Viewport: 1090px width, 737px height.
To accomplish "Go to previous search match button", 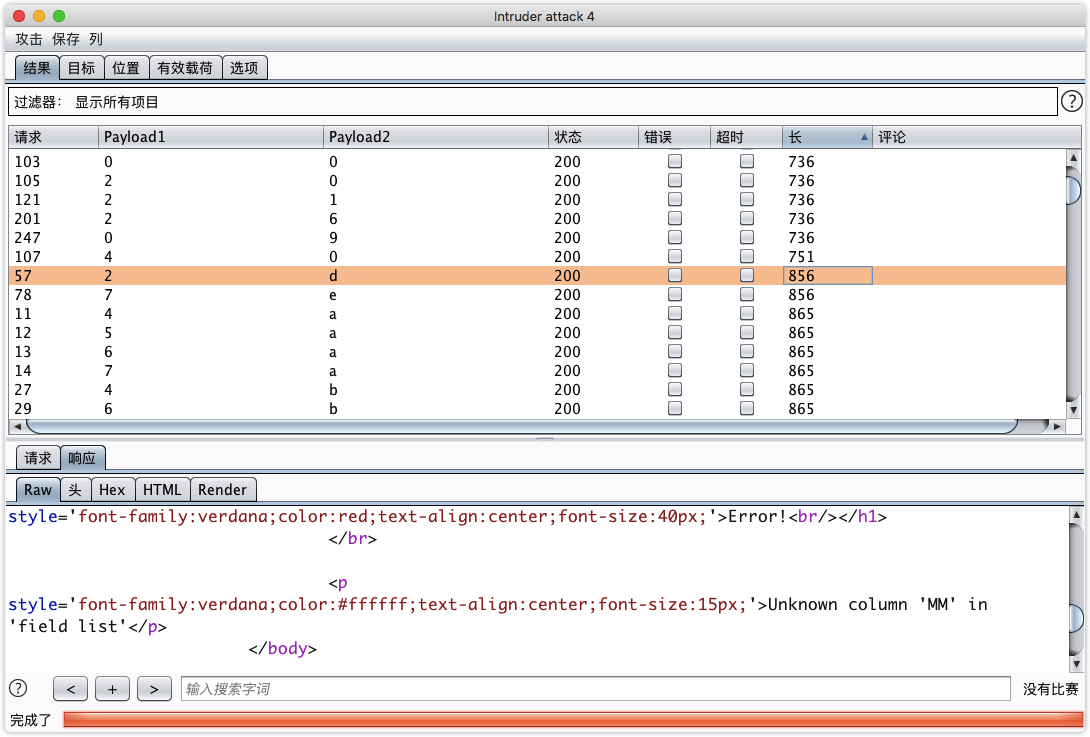I will 70,688.
